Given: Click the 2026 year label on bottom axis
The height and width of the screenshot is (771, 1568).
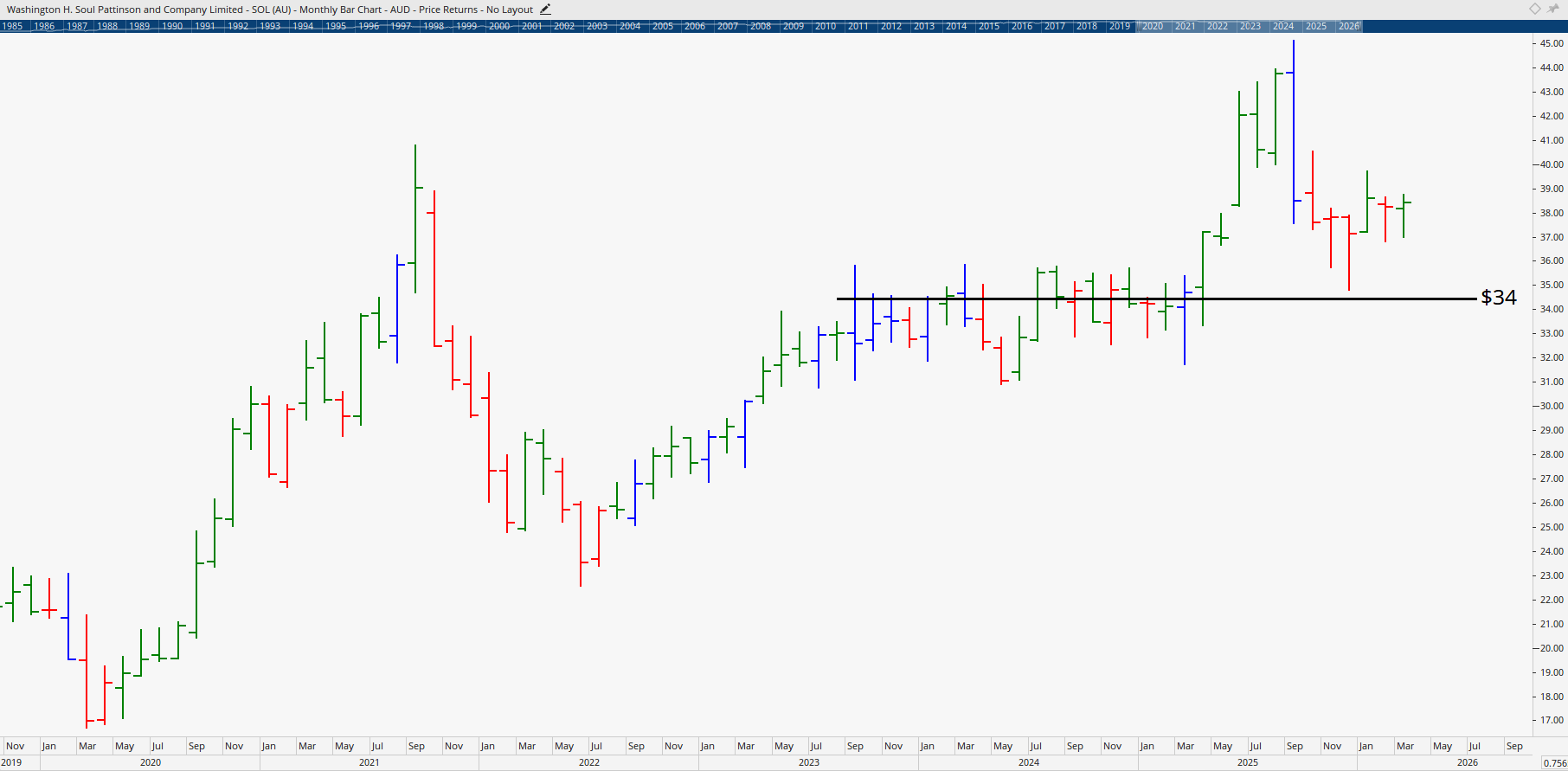Looking at the screenshot, I should tap(1468, 762).
